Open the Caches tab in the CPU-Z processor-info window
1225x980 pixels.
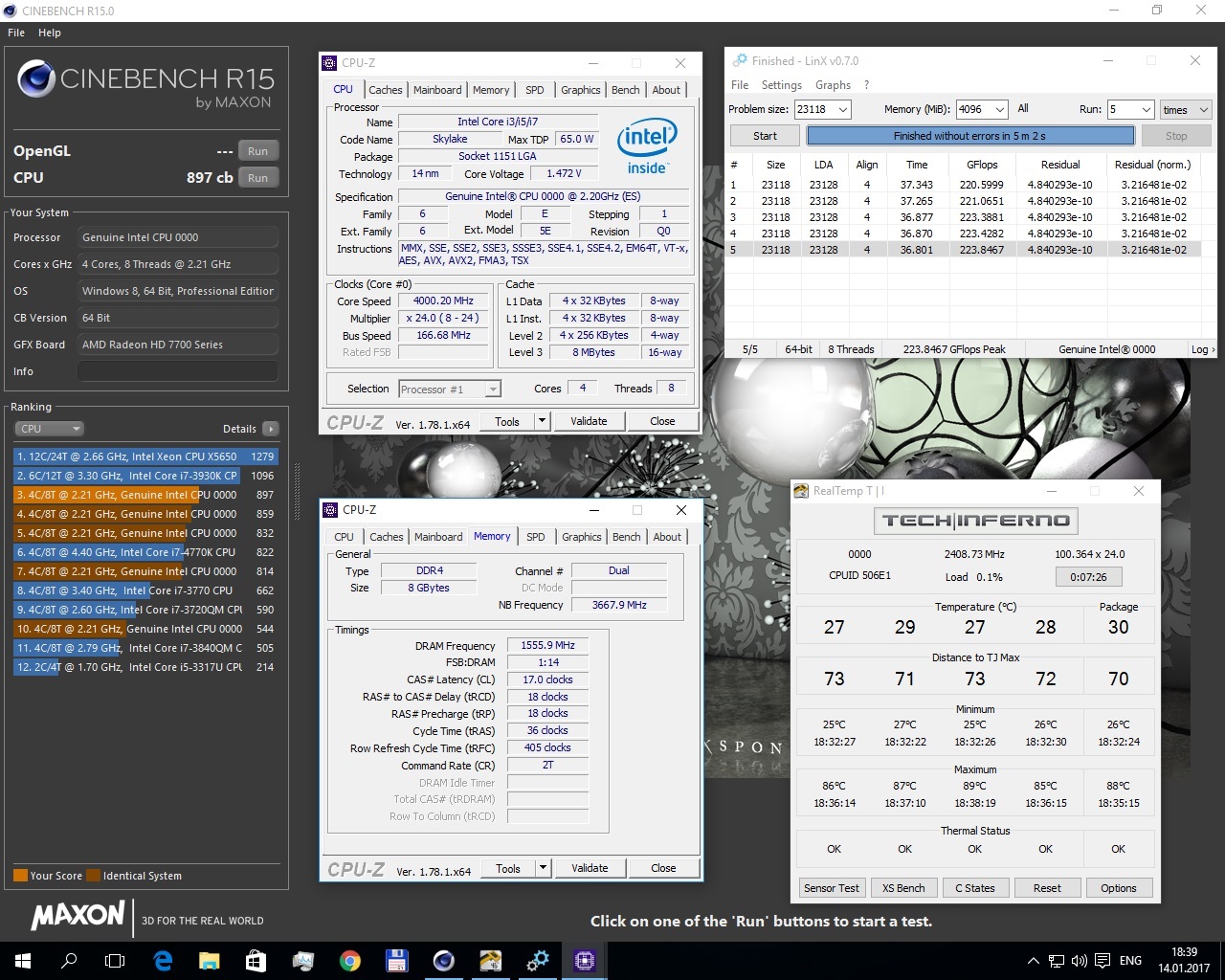[386, 90]
